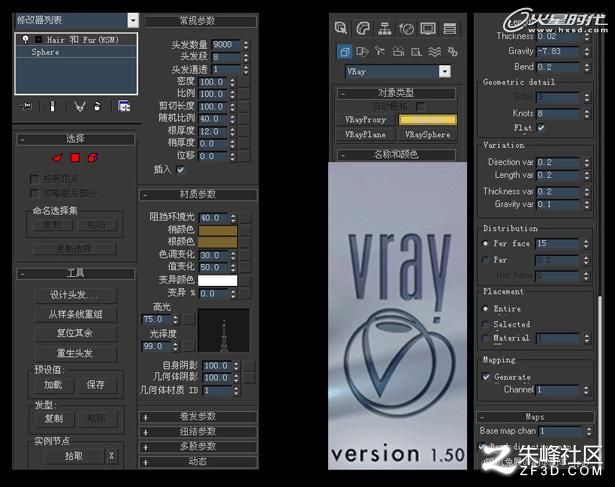This screenshot has width=615, height=487.
Task: Click Remove Modifier from stack icon
Action: [x=97, y=106]
